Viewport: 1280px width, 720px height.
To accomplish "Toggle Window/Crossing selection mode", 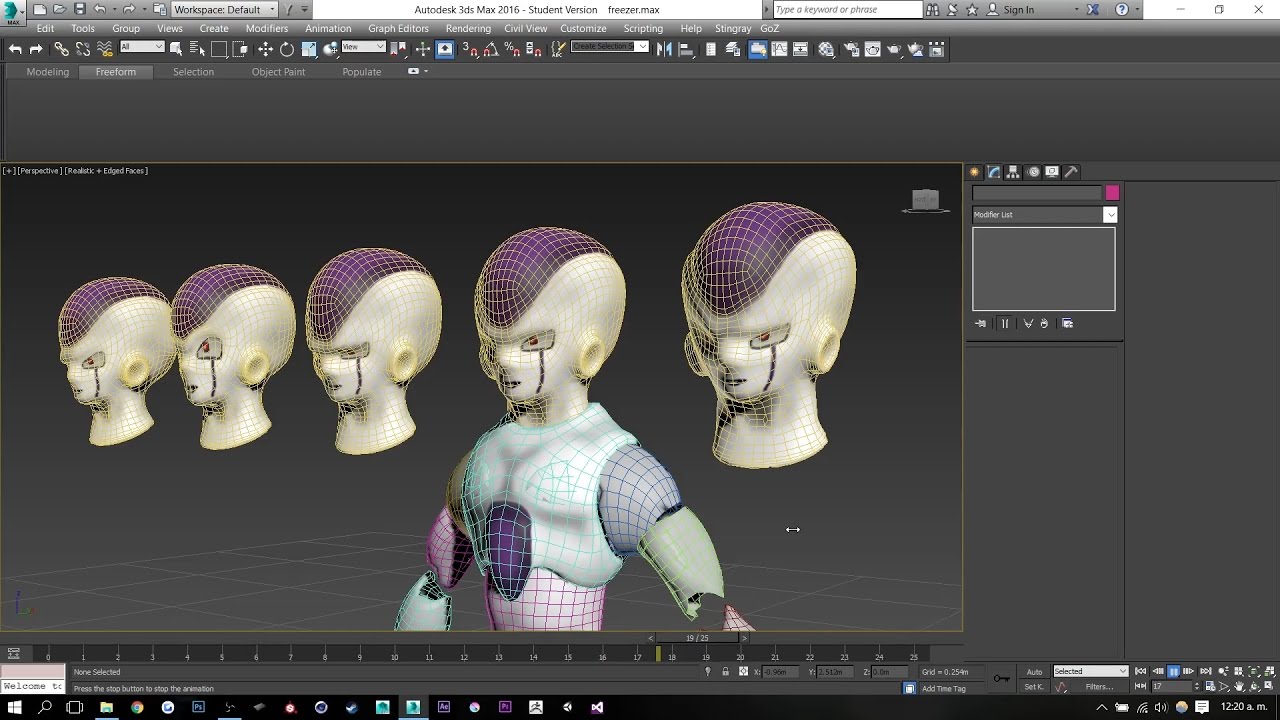I will click(241, 49).
